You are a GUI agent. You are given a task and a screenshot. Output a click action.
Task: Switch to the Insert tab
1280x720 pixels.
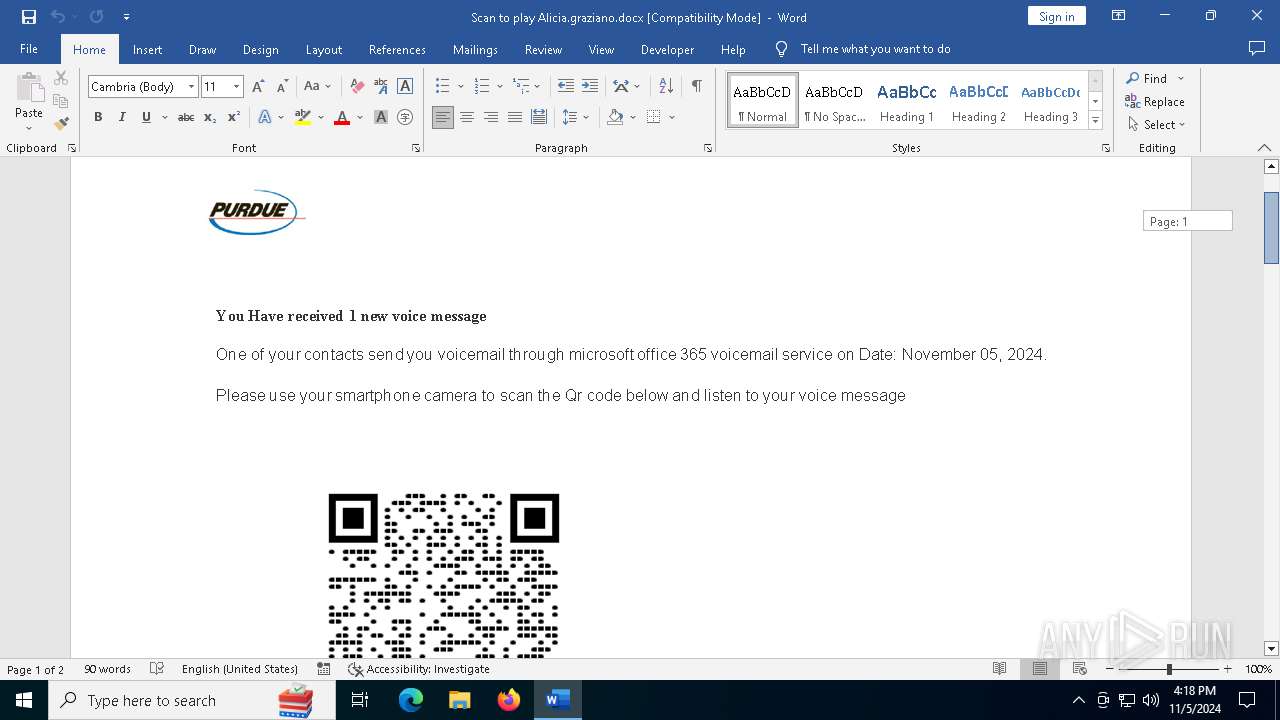pyautogui.click(x=147, y=49)
